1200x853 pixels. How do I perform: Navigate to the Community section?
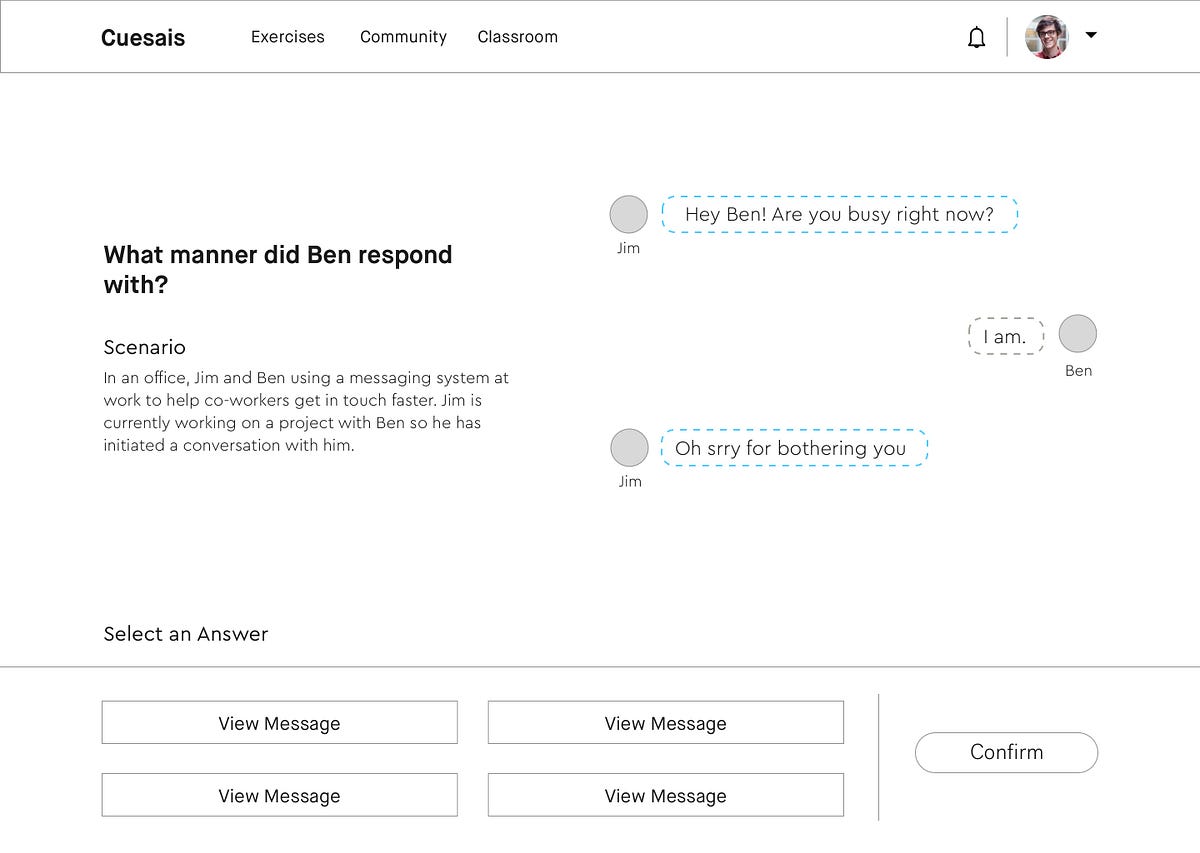pyautogui.click(x=403, y=37)
